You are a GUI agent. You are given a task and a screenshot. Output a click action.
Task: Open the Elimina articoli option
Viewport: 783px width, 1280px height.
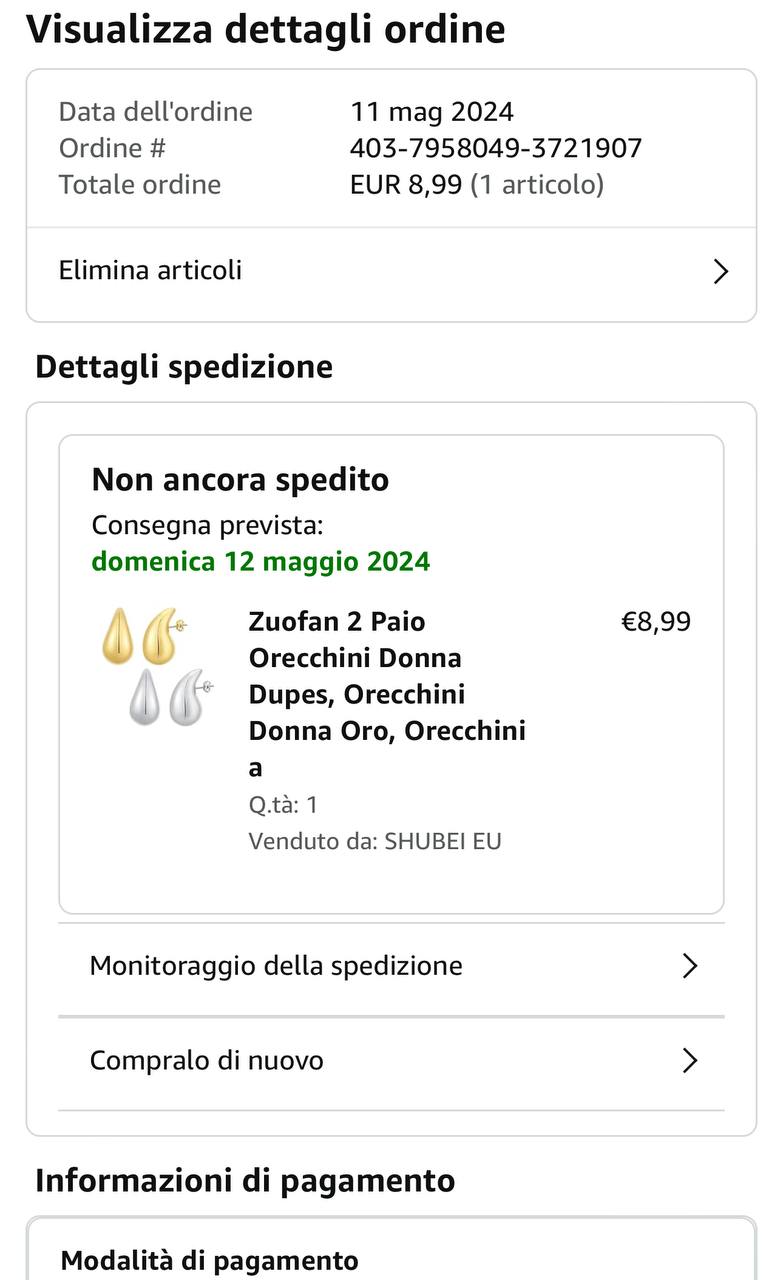(x=150, y=271)
